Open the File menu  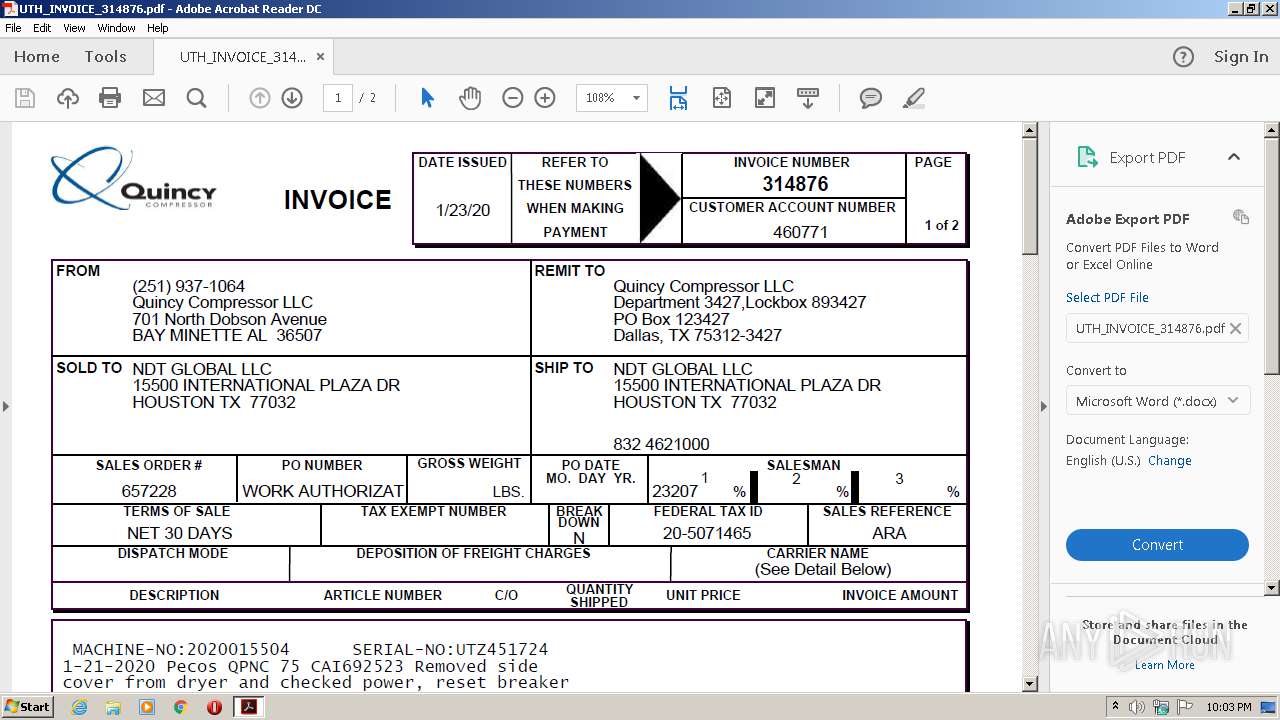[13, 28]
